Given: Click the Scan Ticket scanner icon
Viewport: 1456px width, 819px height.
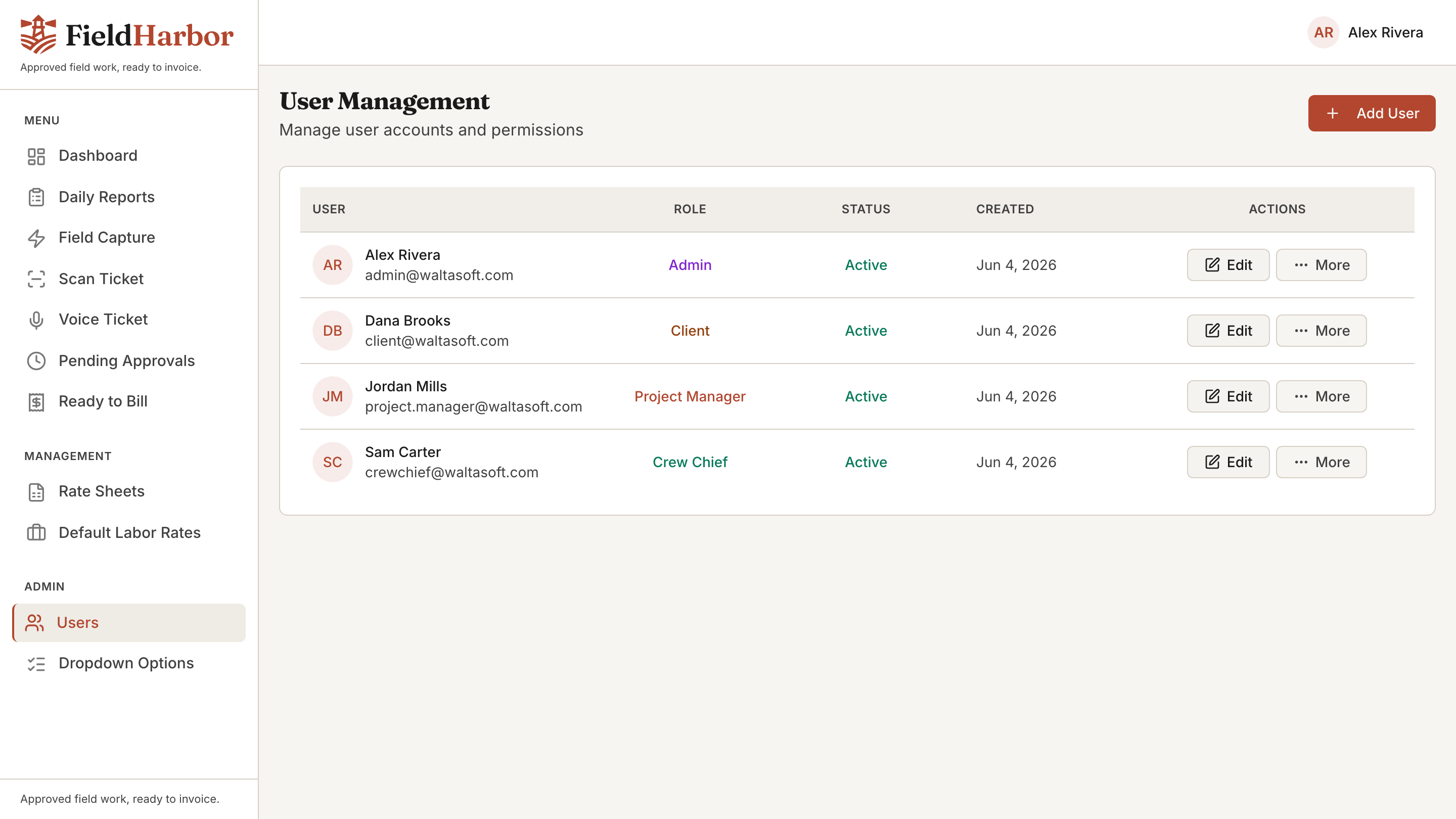Looking at the screenshot, I should click(x=36, y=279).
